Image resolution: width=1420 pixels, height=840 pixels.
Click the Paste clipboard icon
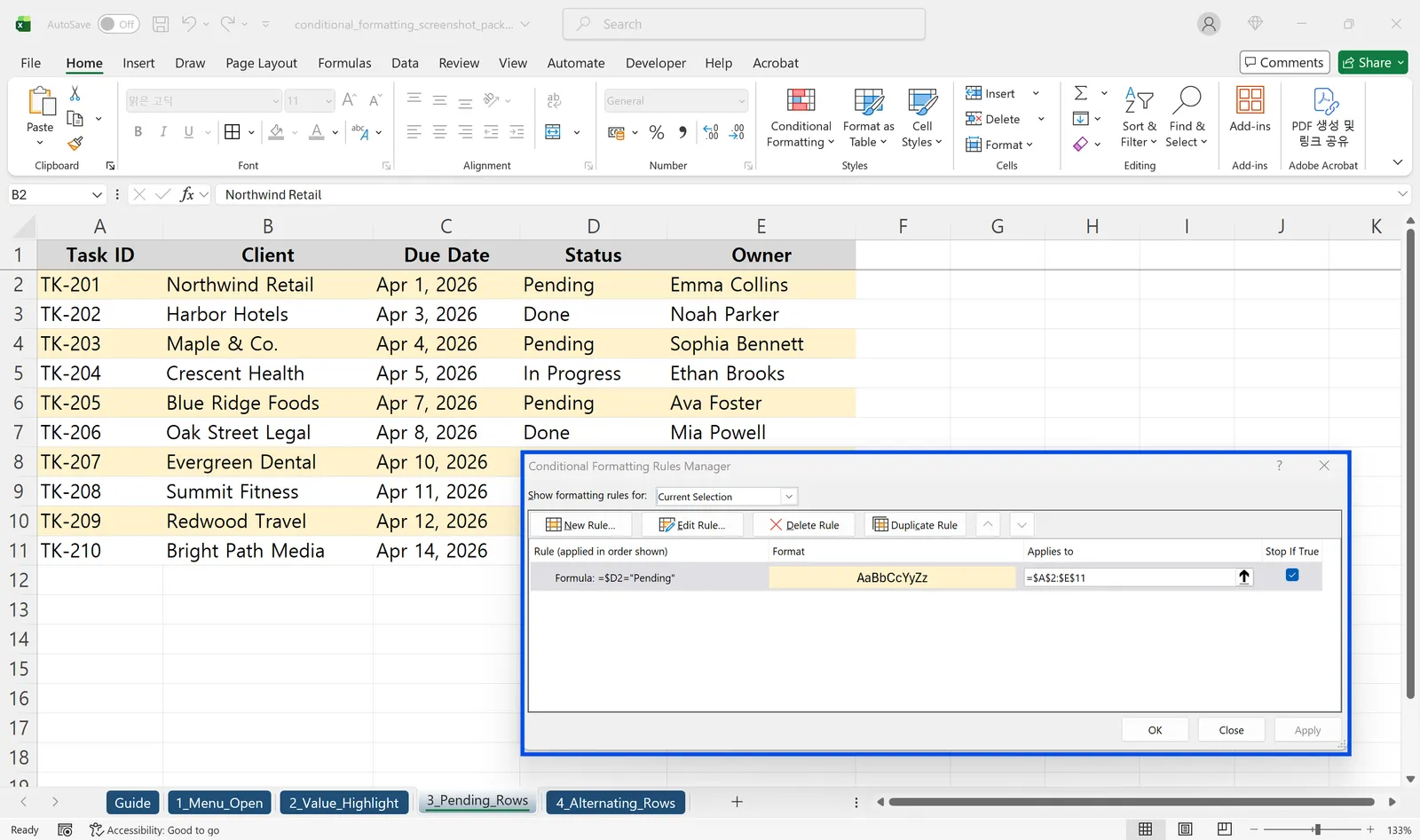click(41, 102)
